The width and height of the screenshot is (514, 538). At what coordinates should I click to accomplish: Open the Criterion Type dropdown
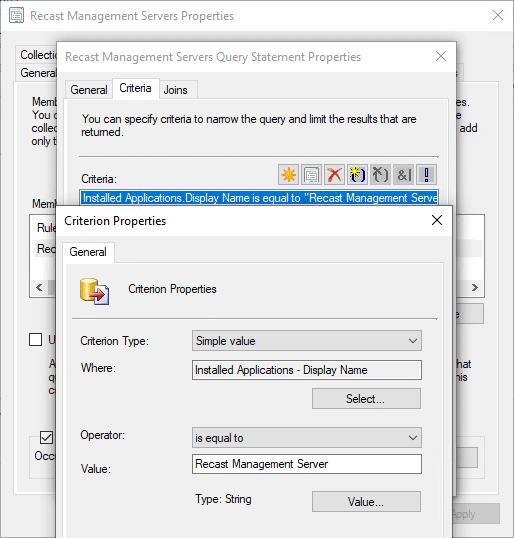pos(307,341)
